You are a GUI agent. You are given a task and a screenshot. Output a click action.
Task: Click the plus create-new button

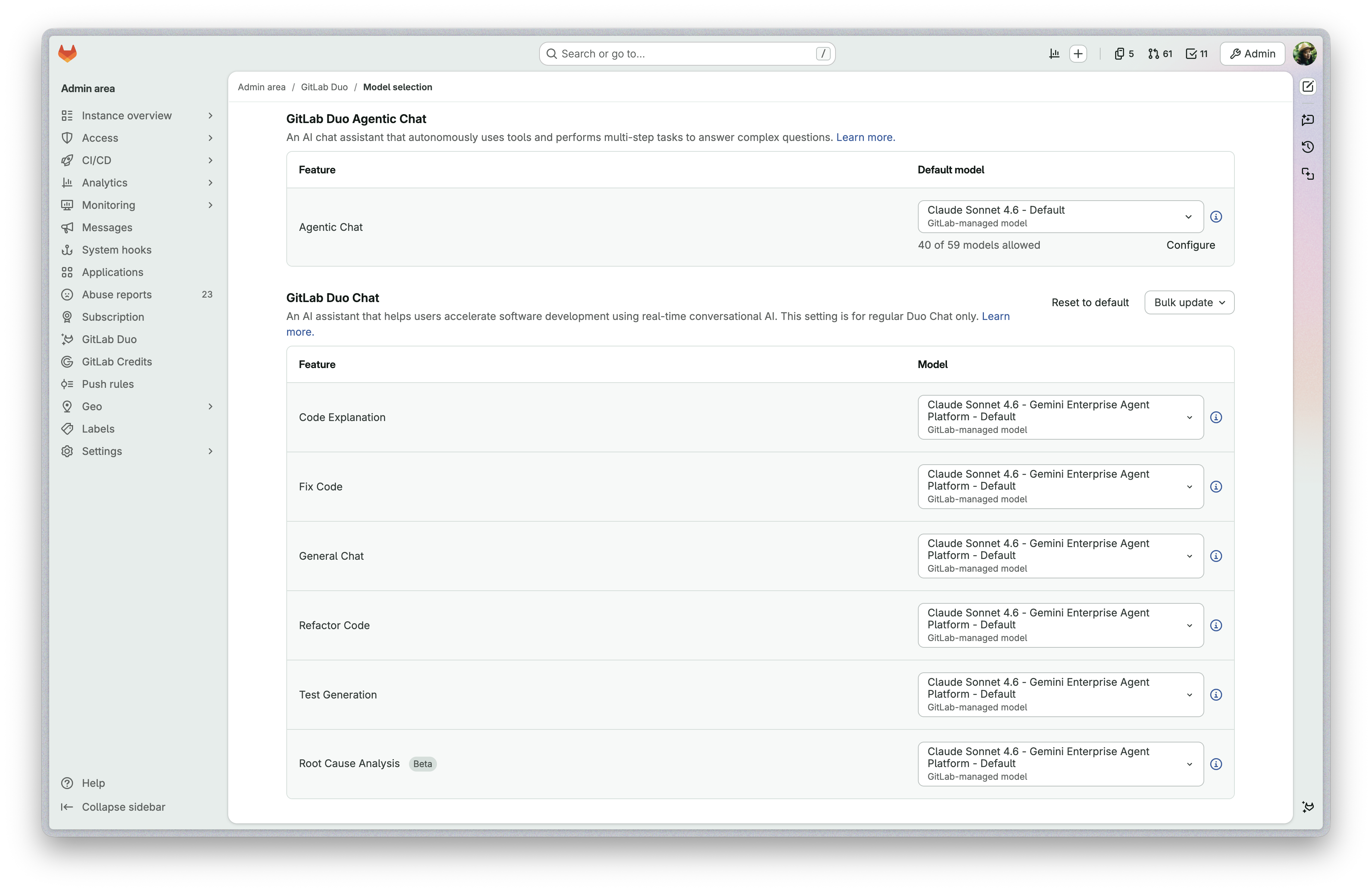[1078, 54]
